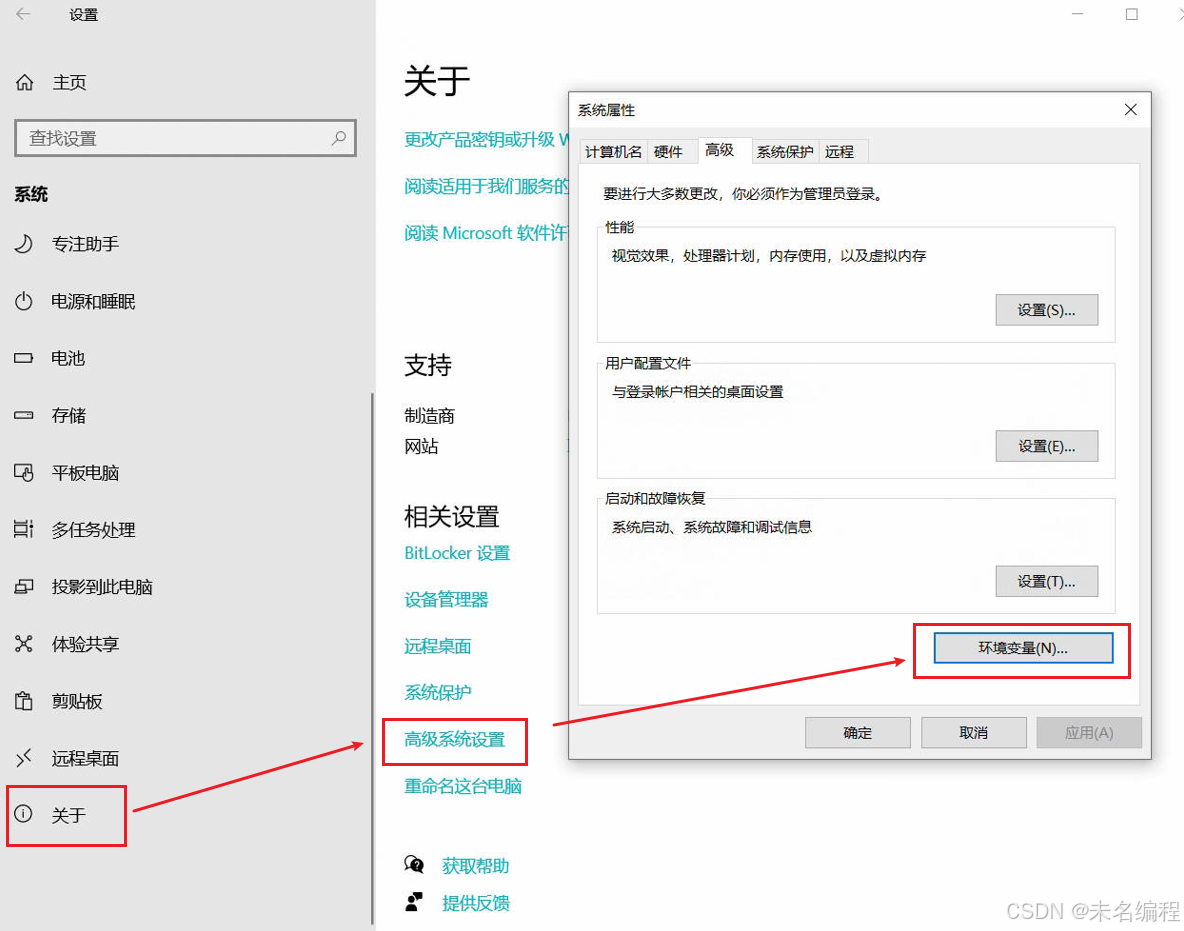The width and height of the screenshot is (1184, 931).
Task: Open 多任务处理 settings page
Action: [94, 530]
